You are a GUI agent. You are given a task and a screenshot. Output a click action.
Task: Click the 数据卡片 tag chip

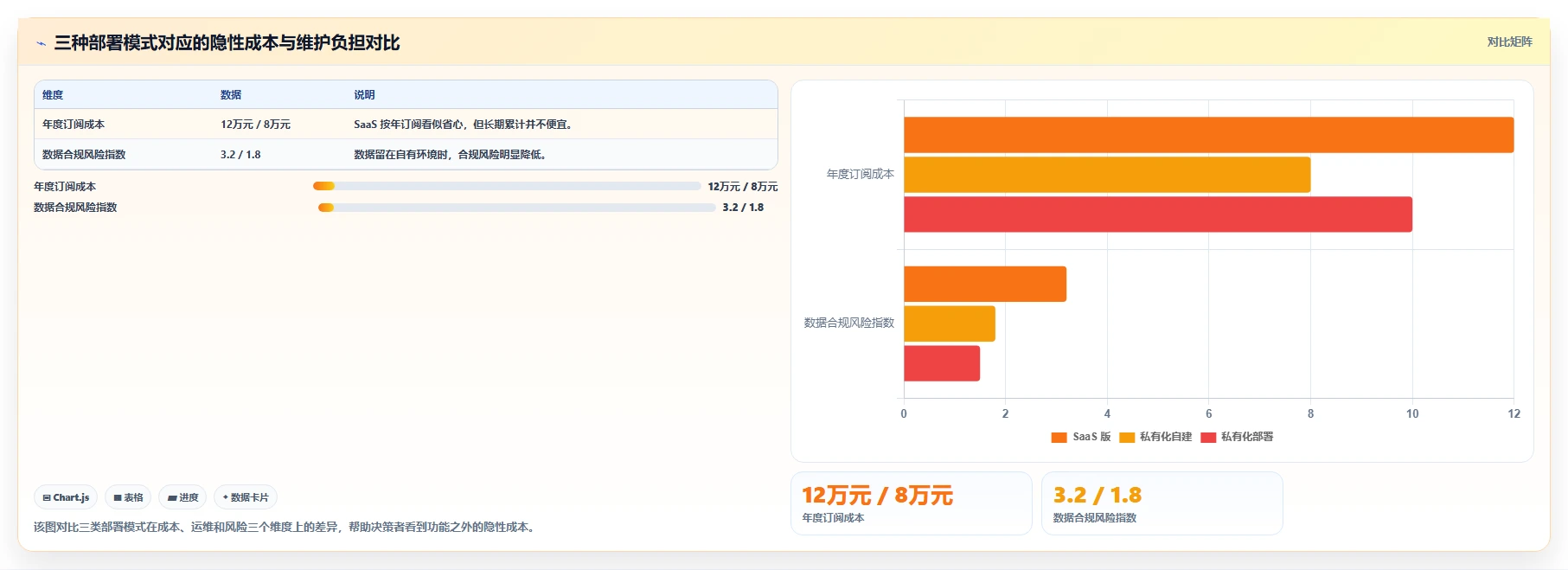point(246,497)
